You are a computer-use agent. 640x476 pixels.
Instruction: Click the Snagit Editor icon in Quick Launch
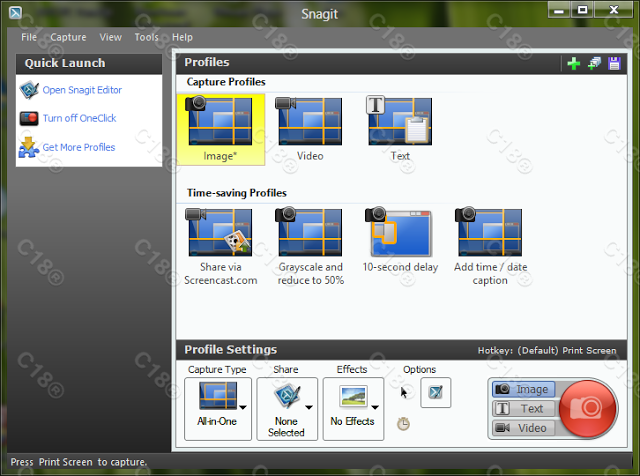[x=29, y=90]
